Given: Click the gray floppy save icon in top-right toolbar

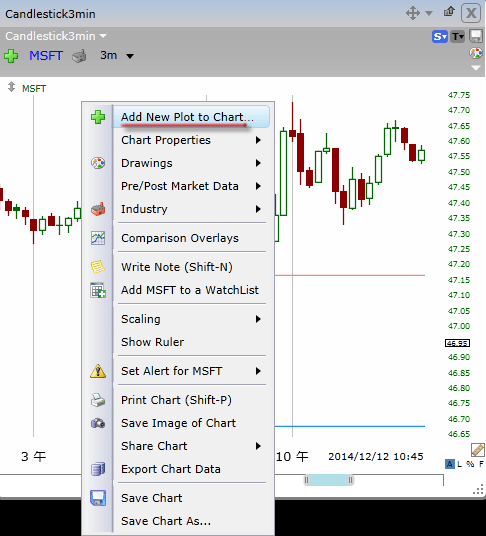Looking at the screenshot, I should (x=476, y=36).
